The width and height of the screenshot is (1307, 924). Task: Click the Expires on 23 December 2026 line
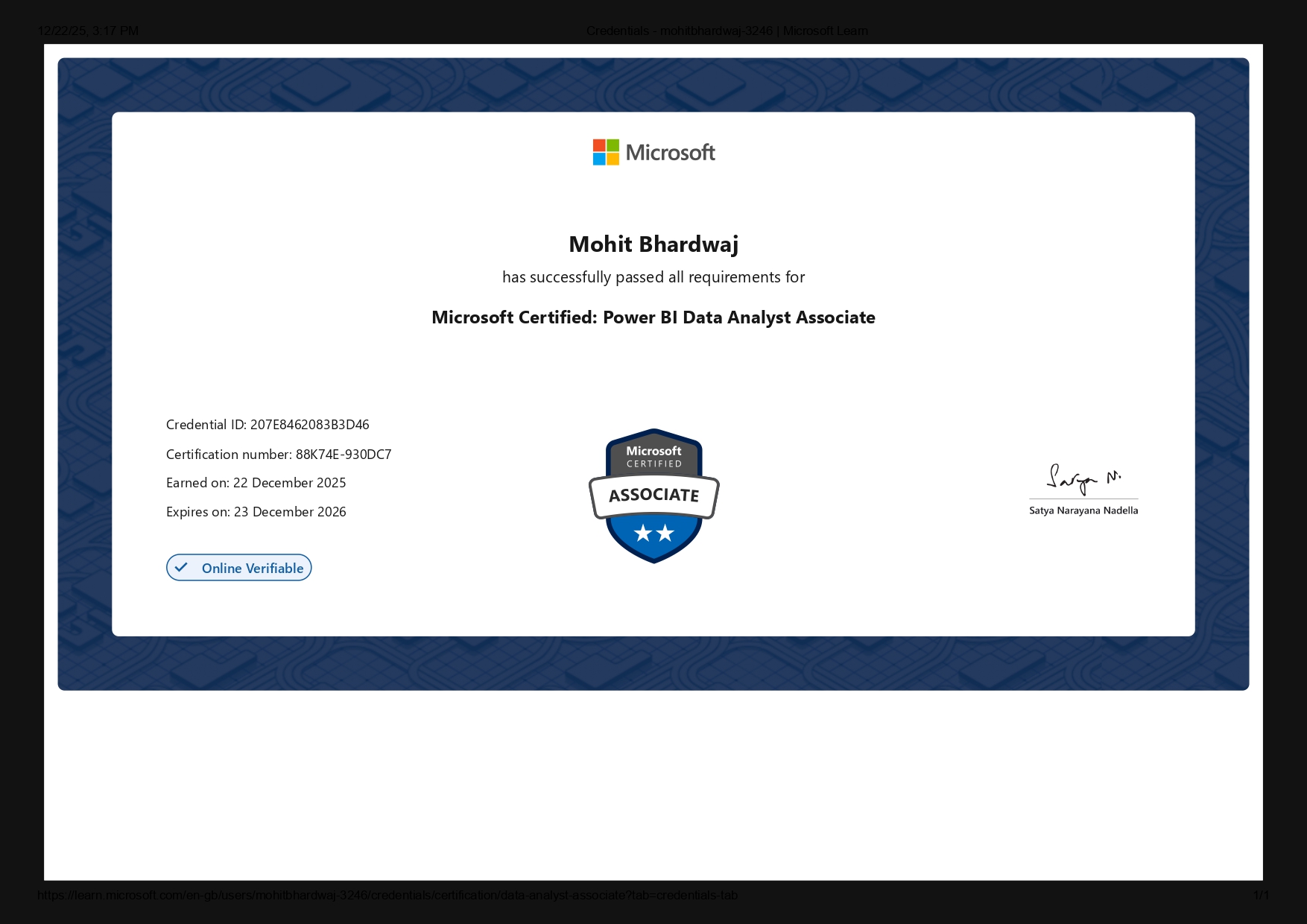pos(256,512)
